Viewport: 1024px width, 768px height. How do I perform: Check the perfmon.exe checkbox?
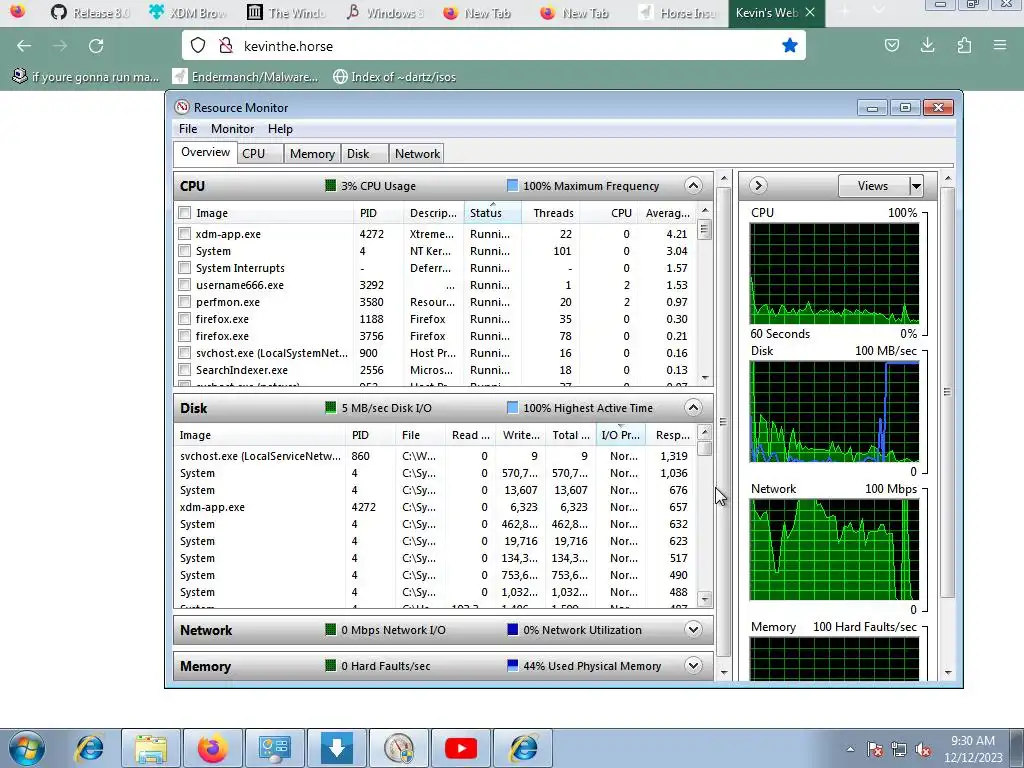[x=185, y=302]
